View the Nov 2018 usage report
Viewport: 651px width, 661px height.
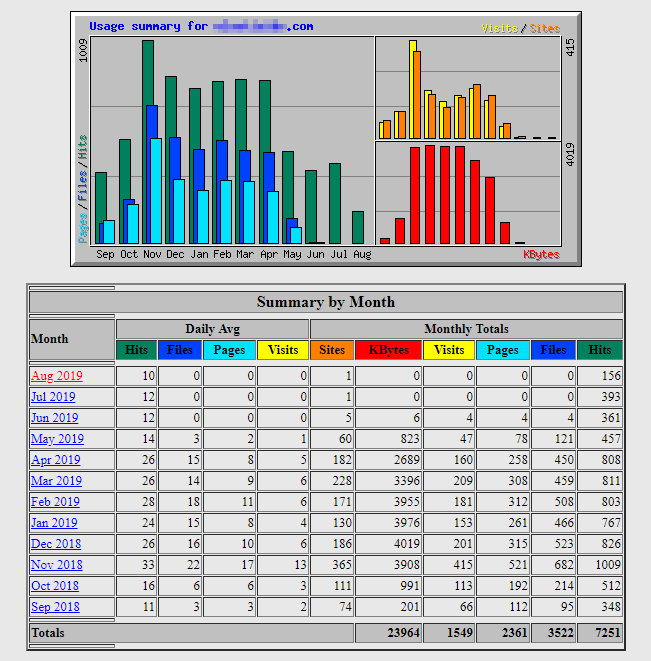tap(56, 565)
